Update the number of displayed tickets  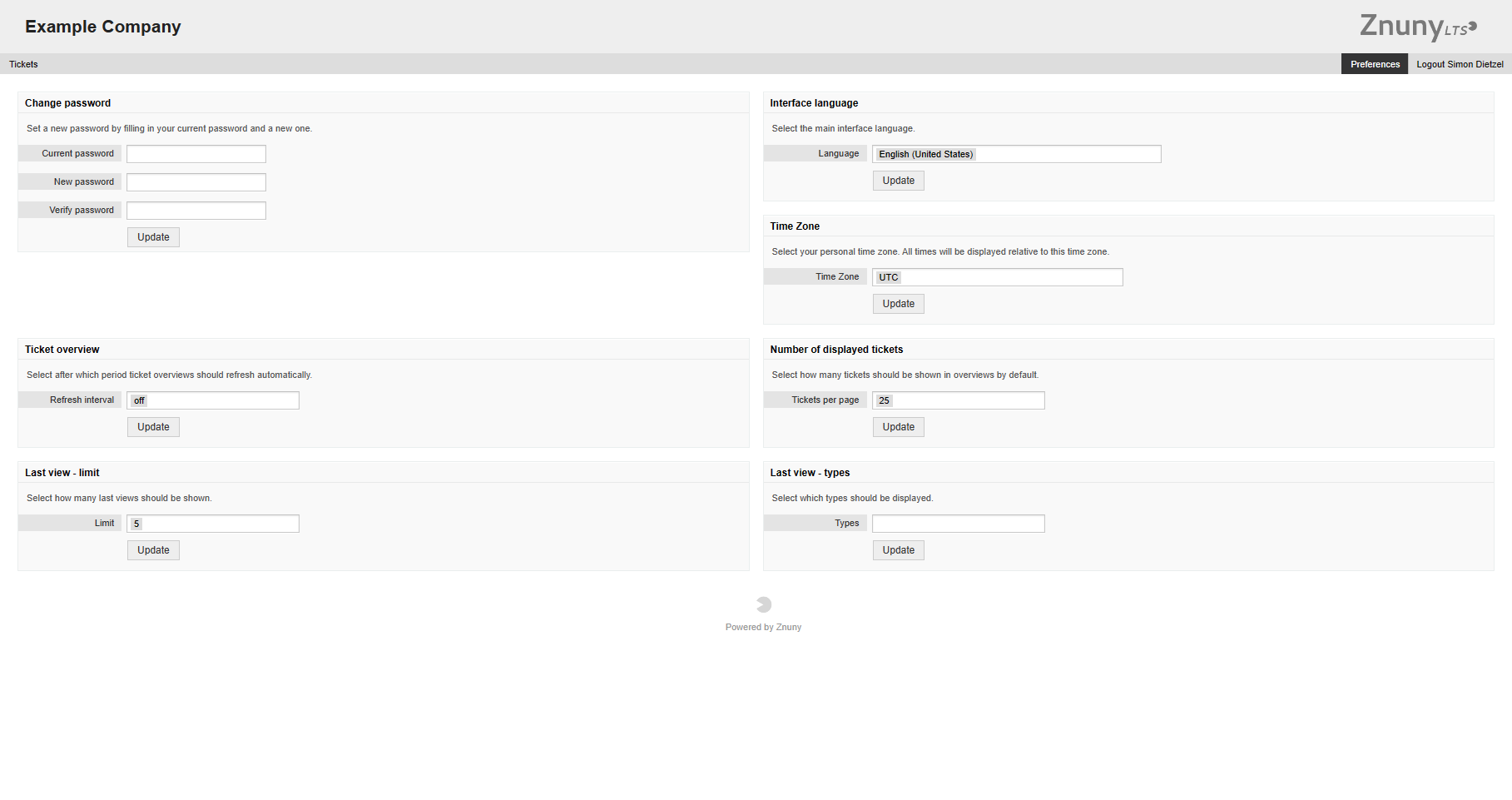click(x=898, y=426)
